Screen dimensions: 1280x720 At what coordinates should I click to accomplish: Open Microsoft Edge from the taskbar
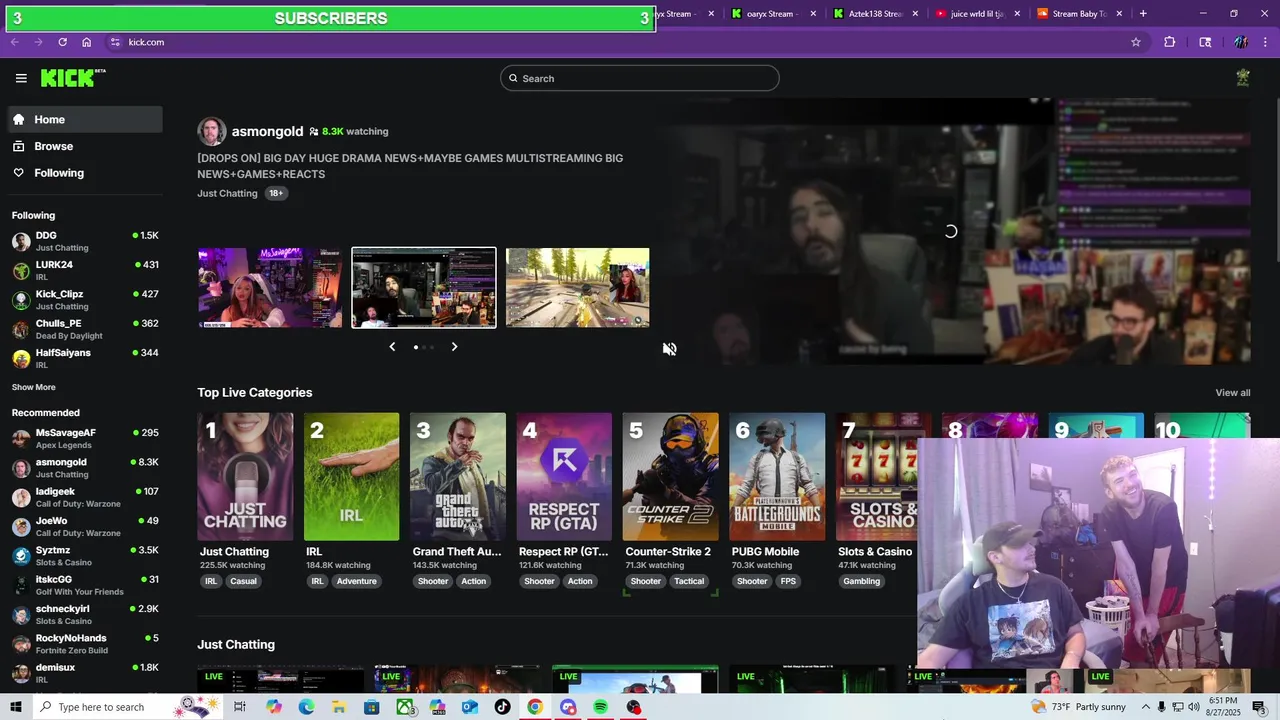[306, 707]
